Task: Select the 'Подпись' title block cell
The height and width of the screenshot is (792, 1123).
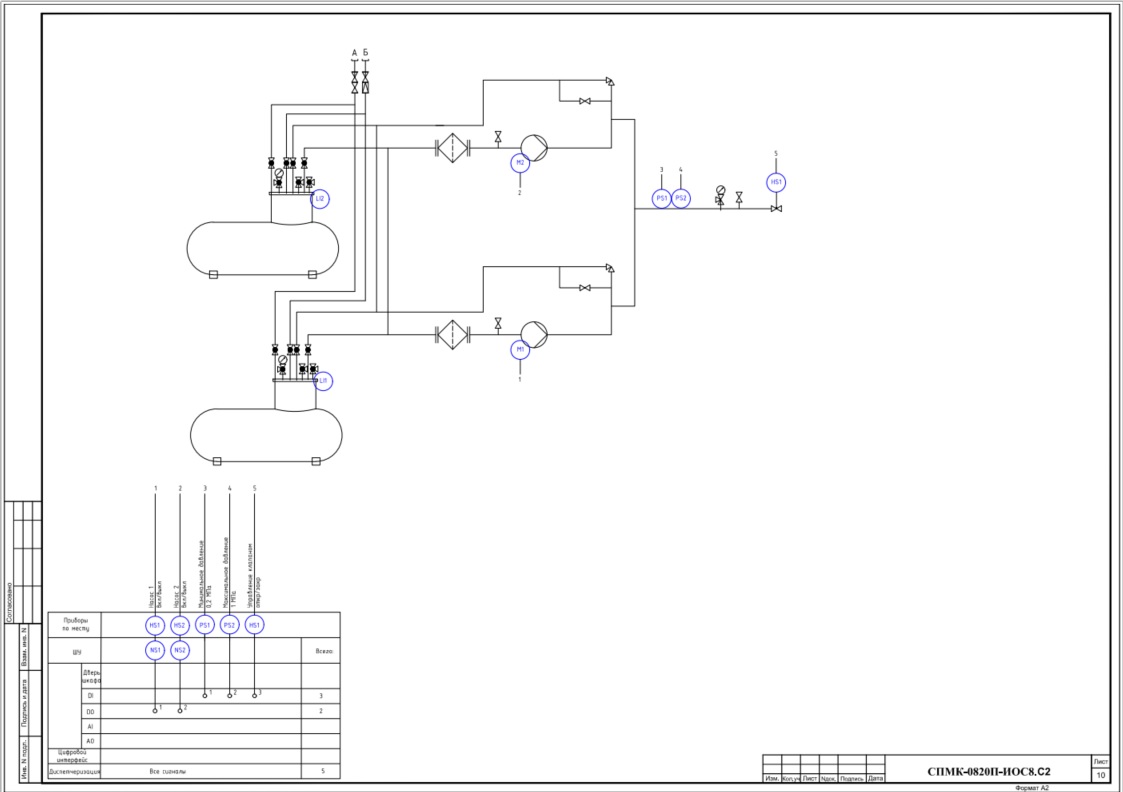Action: click(x=852, y=778)
